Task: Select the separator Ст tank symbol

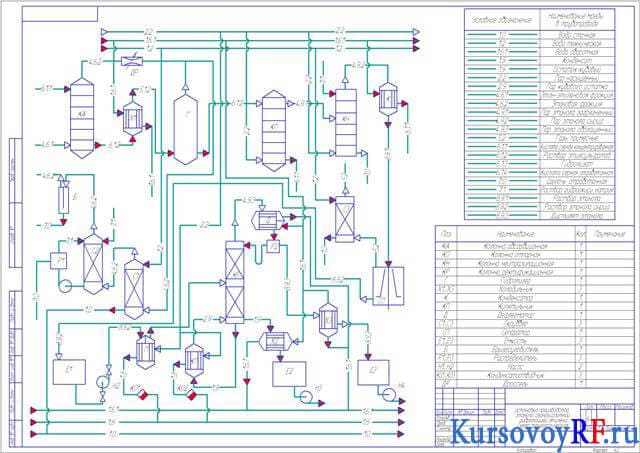Action: click(x=388, y=286)
